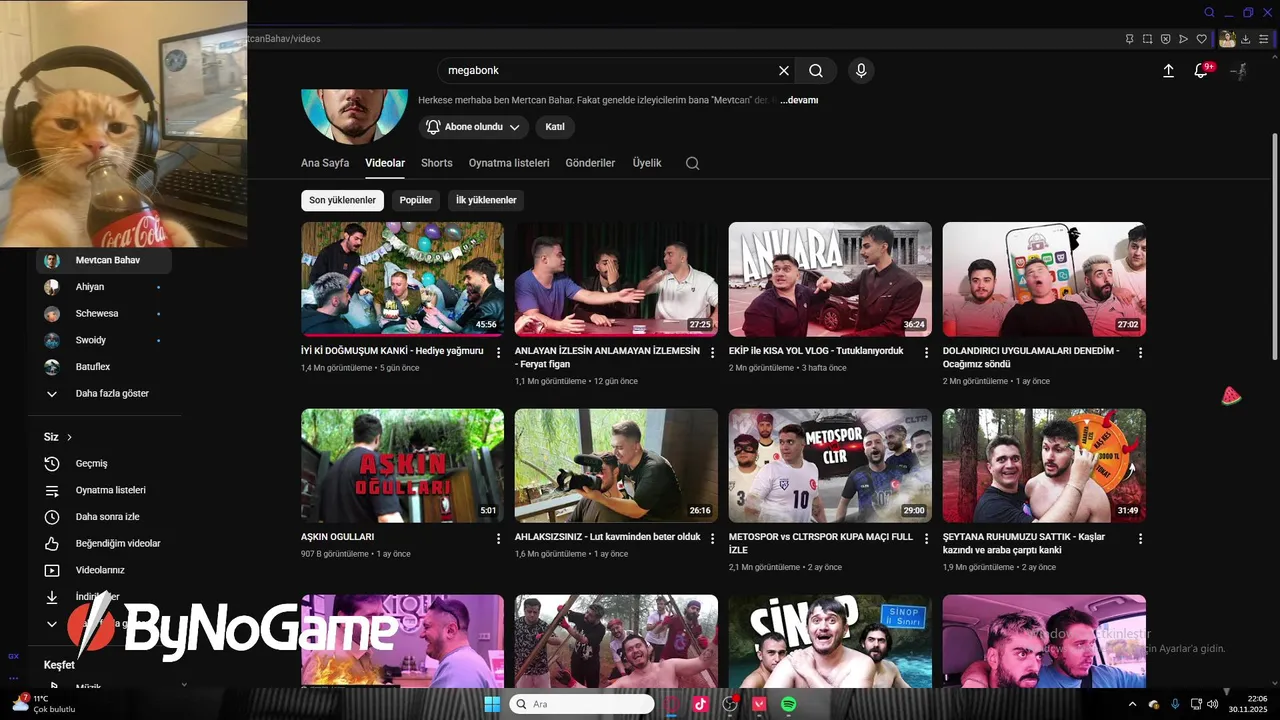Click the Katıl membership button

[555, 127]
